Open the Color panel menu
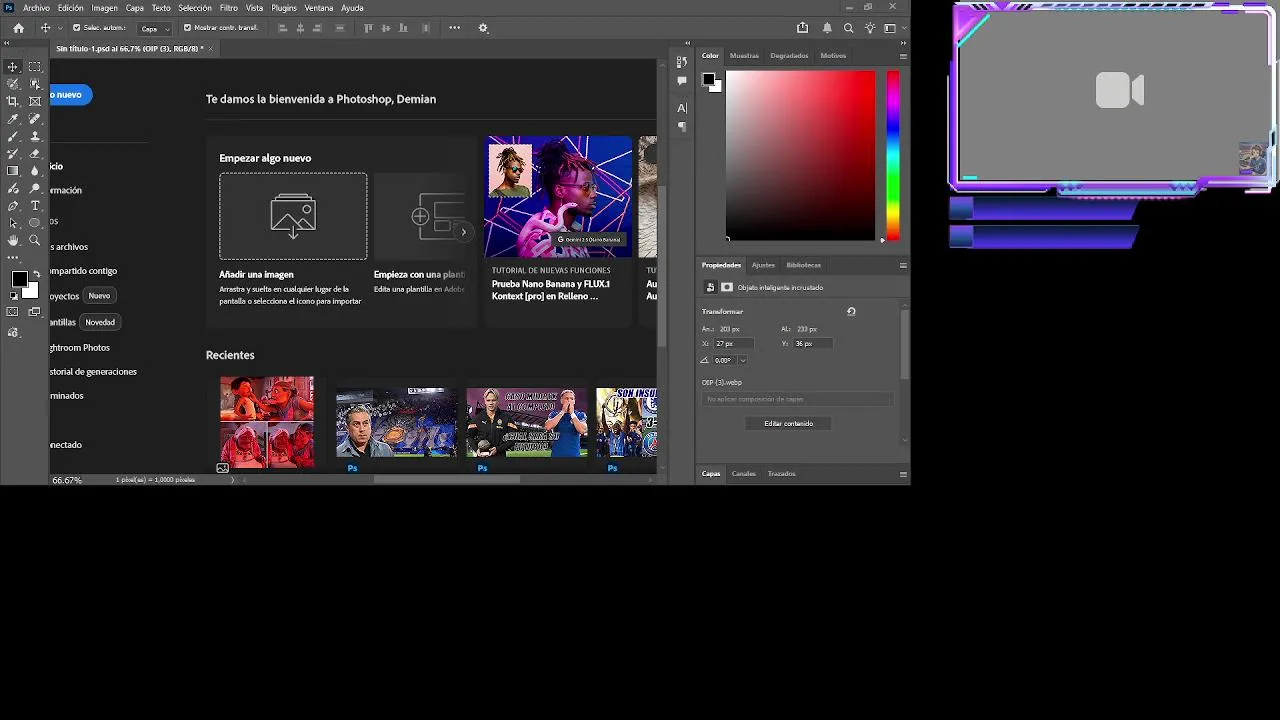The image size is (1280, 720). tap(903, 56)
